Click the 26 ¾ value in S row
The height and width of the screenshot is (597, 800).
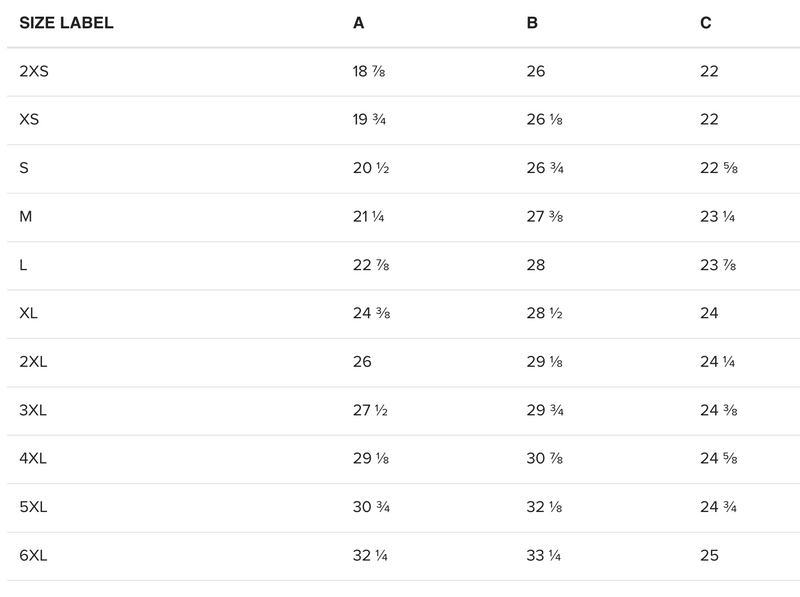pos(545,168)
